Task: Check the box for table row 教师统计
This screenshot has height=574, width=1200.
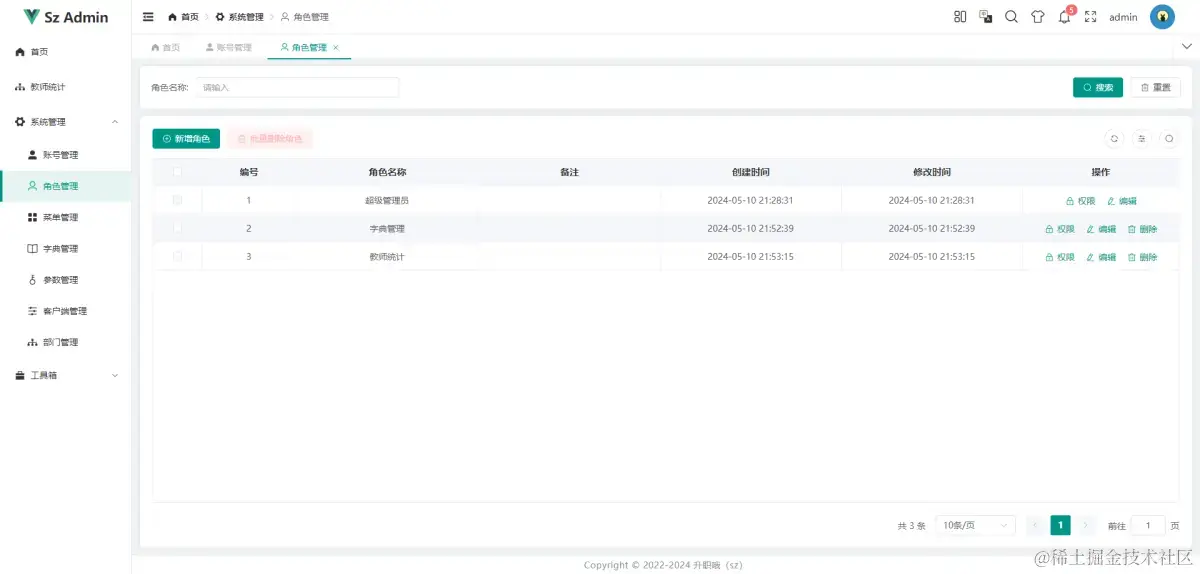Action: click(178, 257)
